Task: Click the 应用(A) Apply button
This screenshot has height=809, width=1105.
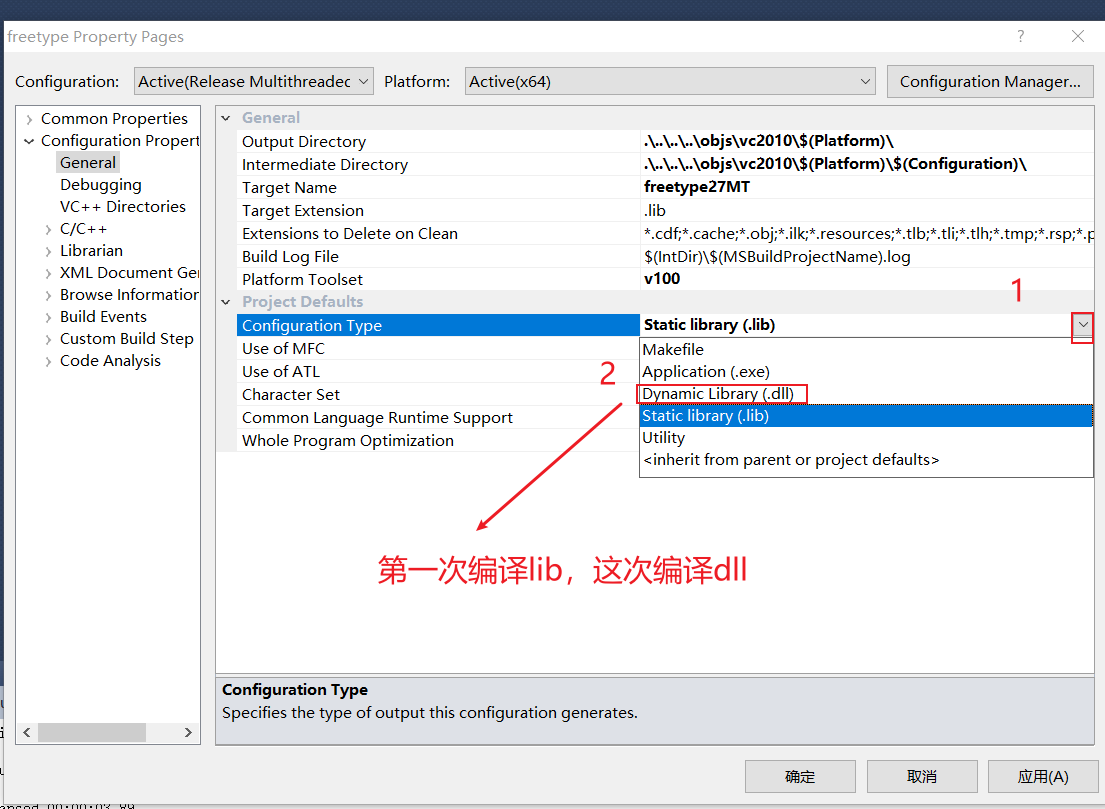Action: 1043,777
